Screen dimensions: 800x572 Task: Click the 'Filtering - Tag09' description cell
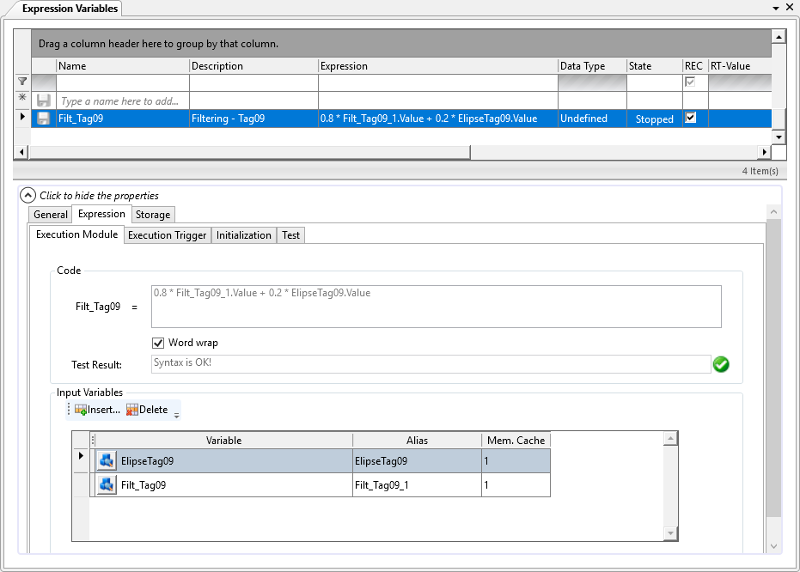pyautogui.click(x=254, y=118)
